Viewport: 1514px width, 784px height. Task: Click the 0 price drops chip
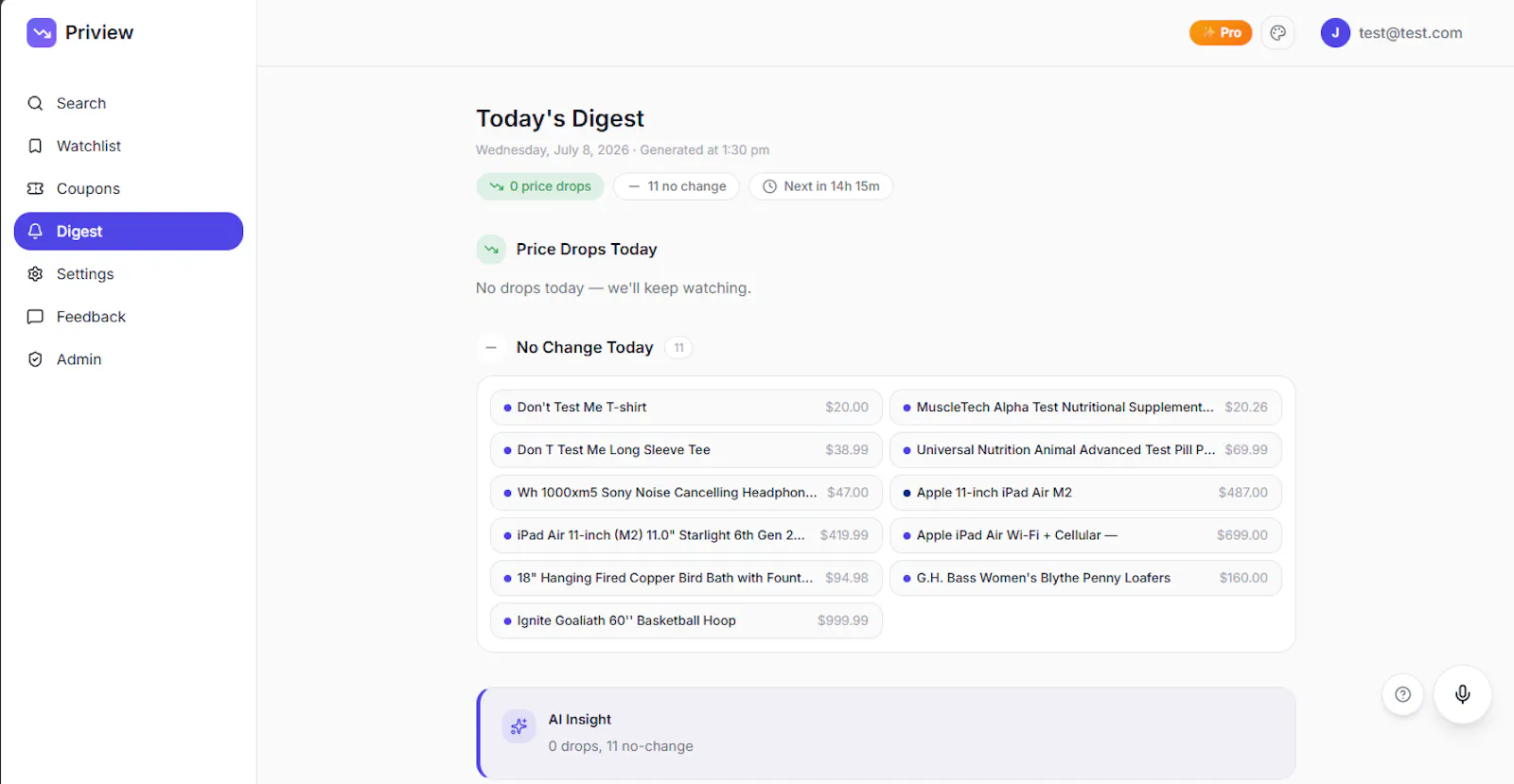pyautogui.click(x=540, y=186)
